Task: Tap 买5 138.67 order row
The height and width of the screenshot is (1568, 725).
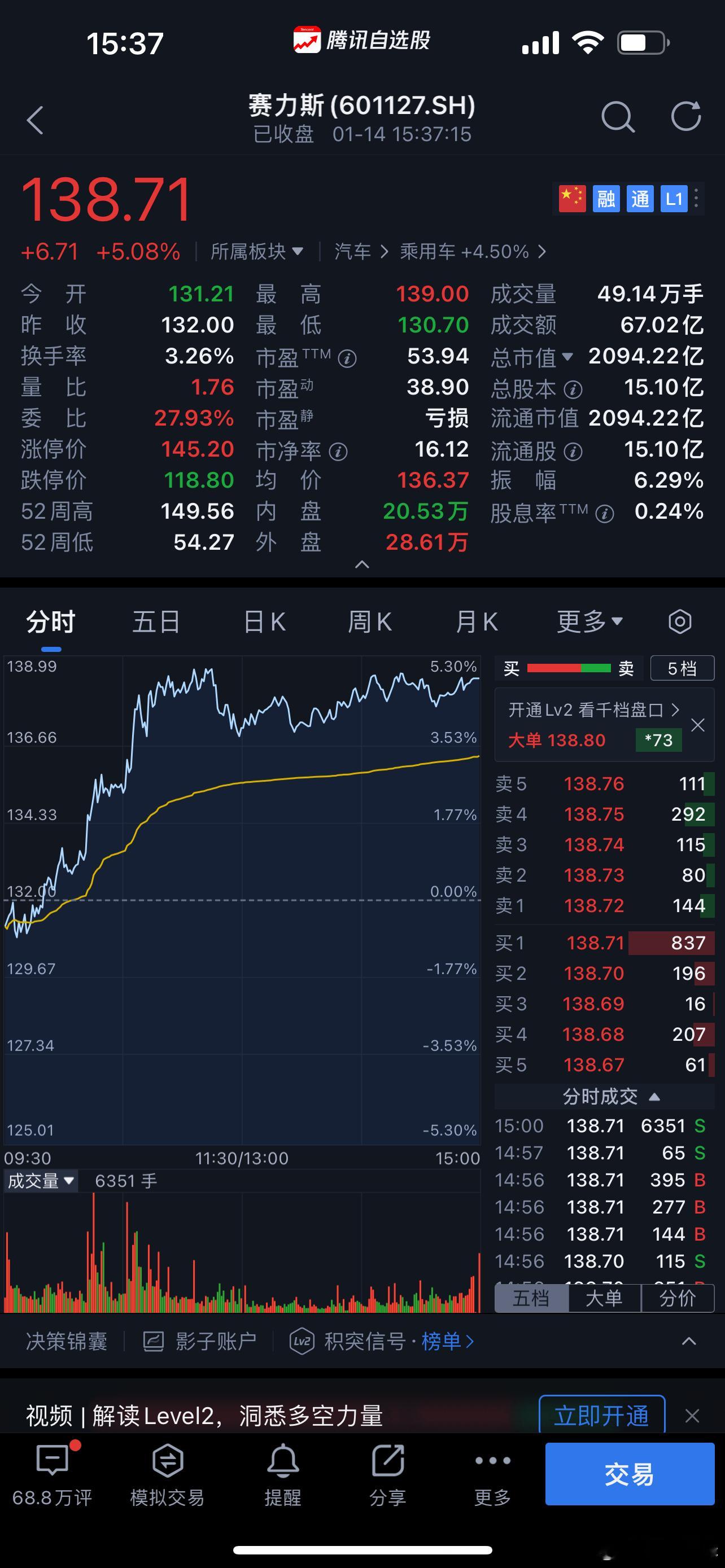Action: click(x=605, y=1065)
